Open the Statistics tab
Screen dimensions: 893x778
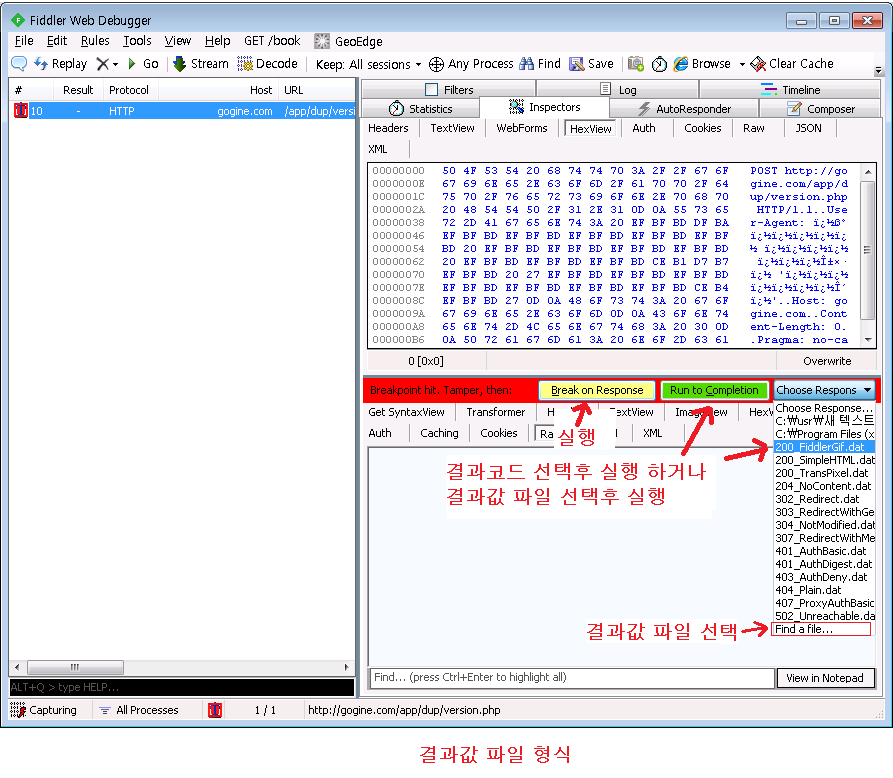click(x=420, y=109)
